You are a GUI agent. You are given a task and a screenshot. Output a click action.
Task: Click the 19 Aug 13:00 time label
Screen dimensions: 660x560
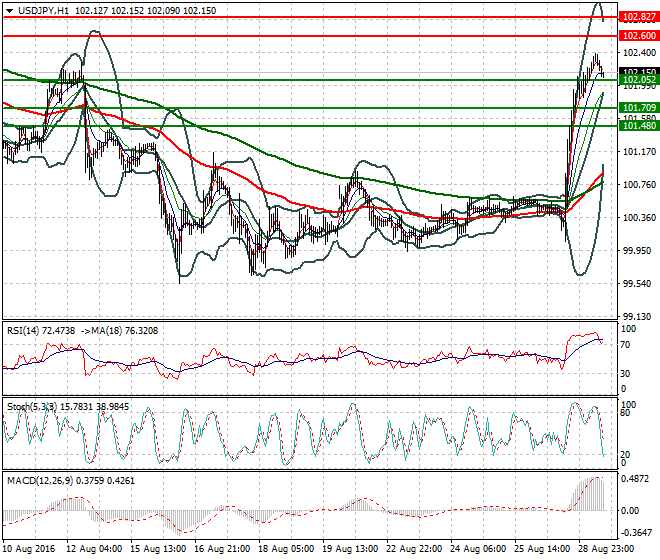(x=350, y=549)
